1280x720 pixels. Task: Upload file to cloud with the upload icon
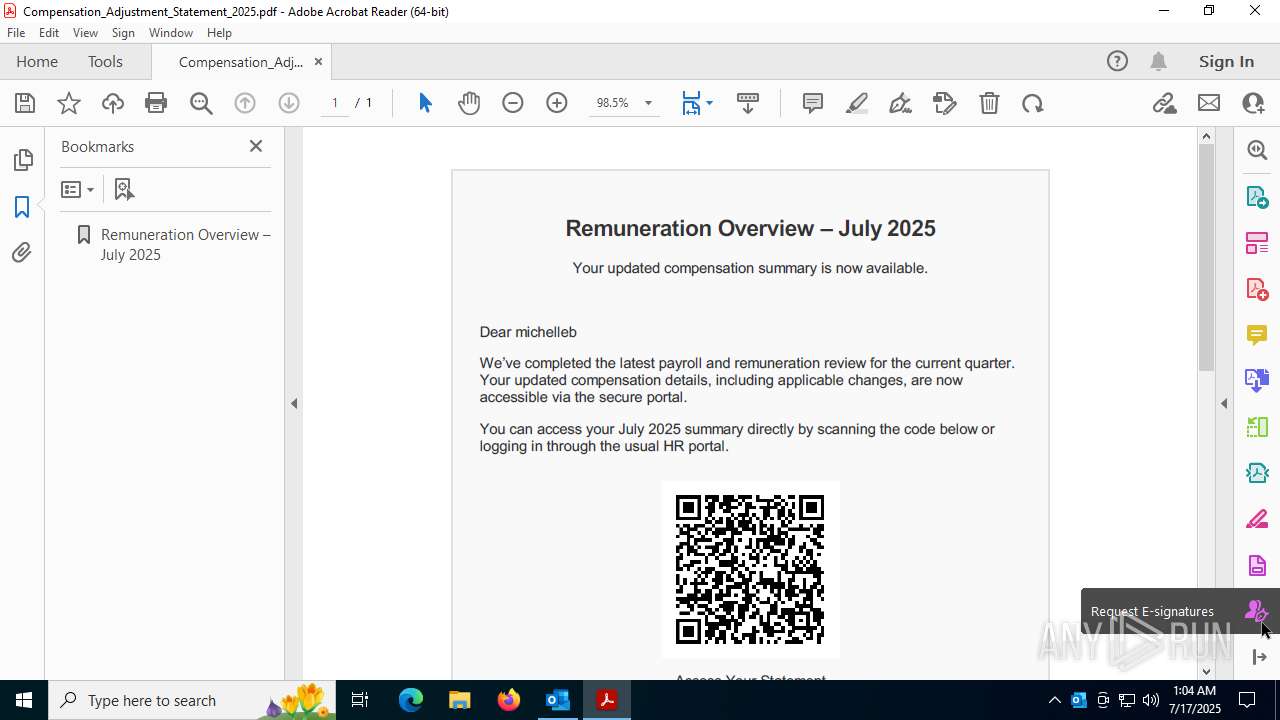113,103
